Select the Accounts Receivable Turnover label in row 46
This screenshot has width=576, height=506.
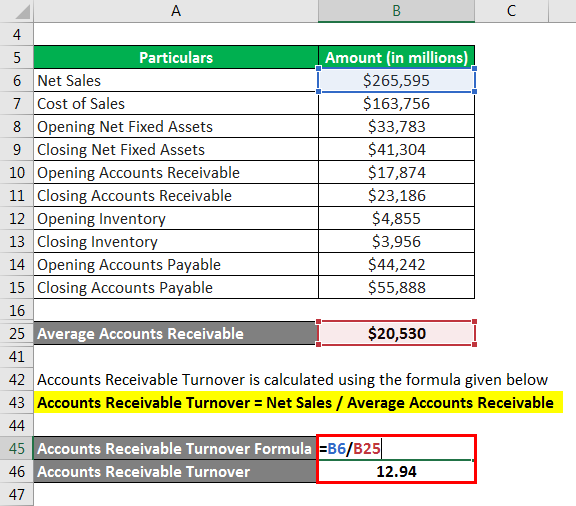[x=175, y=471]
